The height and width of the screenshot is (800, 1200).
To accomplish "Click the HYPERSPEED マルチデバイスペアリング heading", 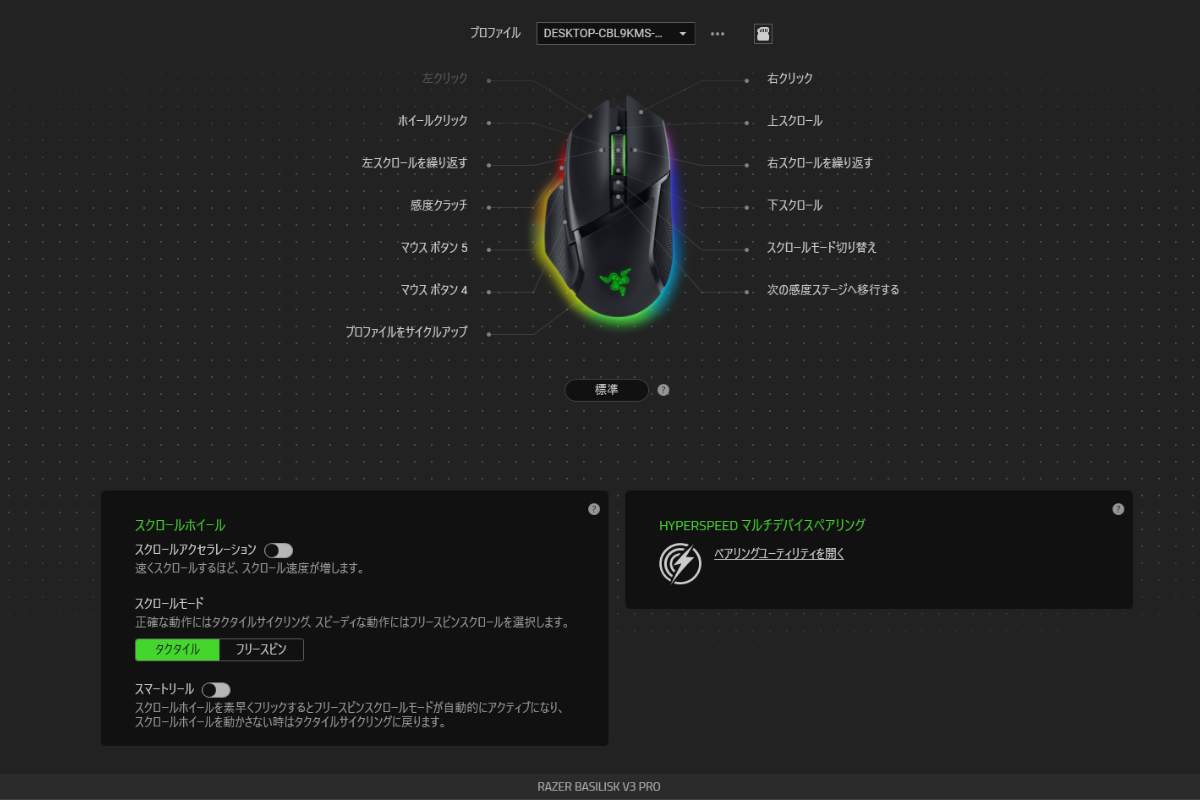I will pyautogui.click(x=762, y=525).
